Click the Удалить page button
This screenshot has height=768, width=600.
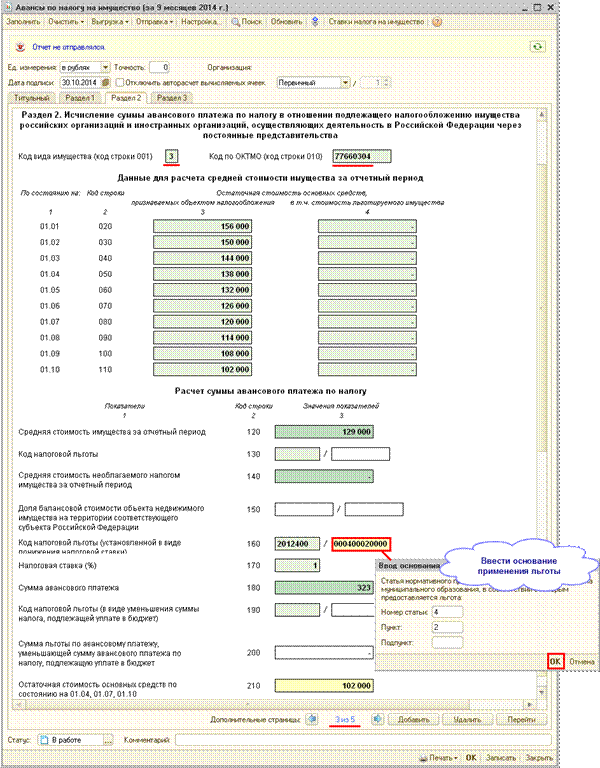467,720
